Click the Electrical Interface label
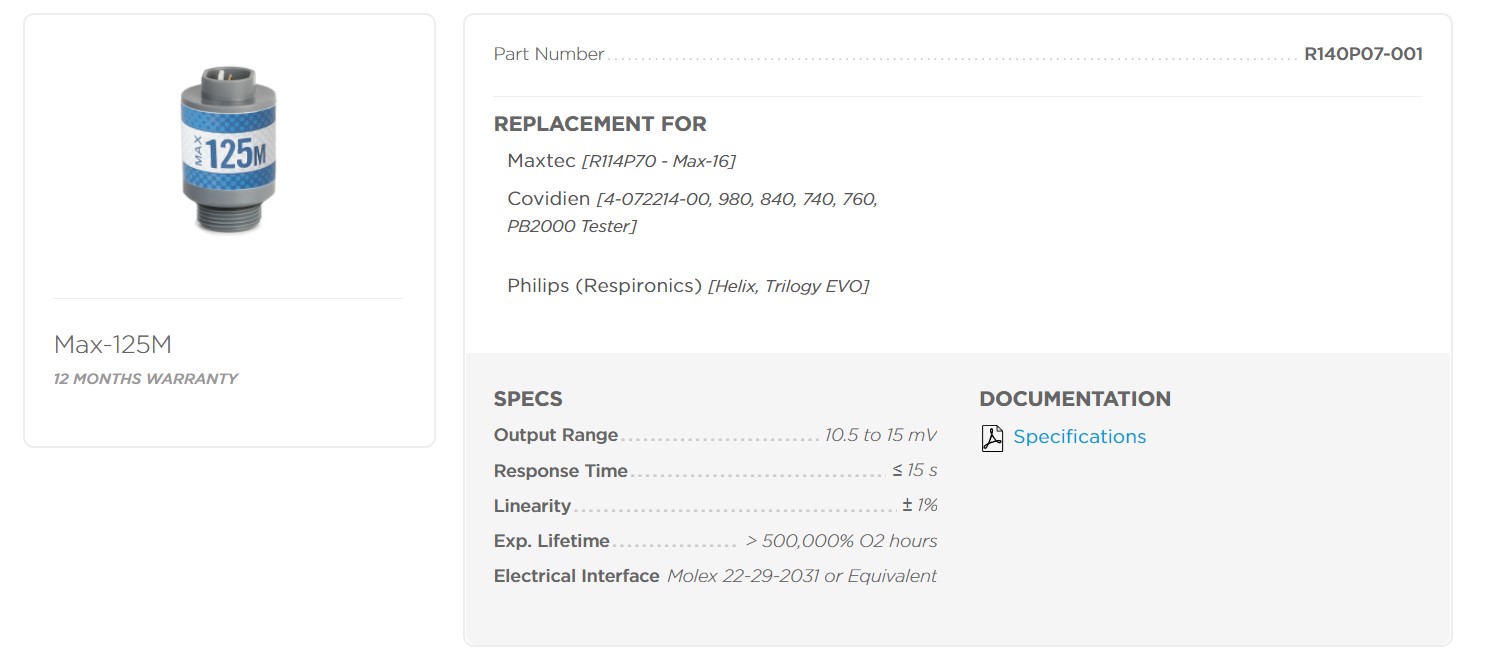The width and height of the screenshot is (1488, 663). click(577, 576)
